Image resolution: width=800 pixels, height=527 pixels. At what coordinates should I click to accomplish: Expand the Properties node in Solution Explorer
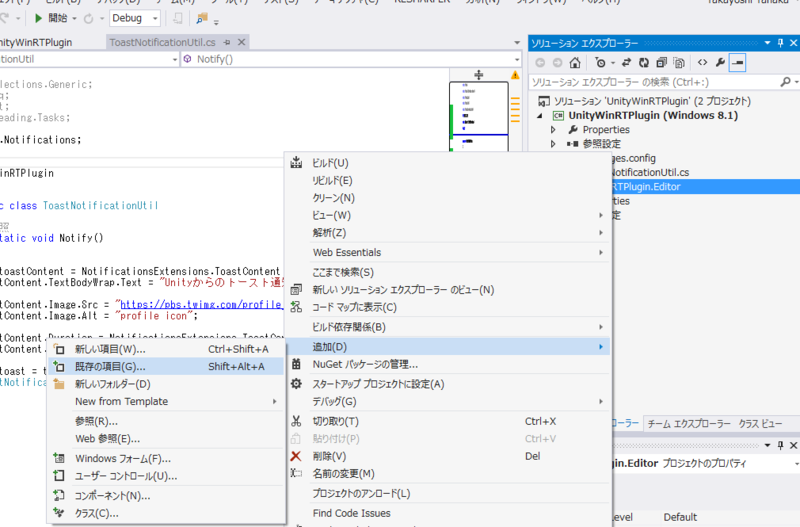coord(553,130)
